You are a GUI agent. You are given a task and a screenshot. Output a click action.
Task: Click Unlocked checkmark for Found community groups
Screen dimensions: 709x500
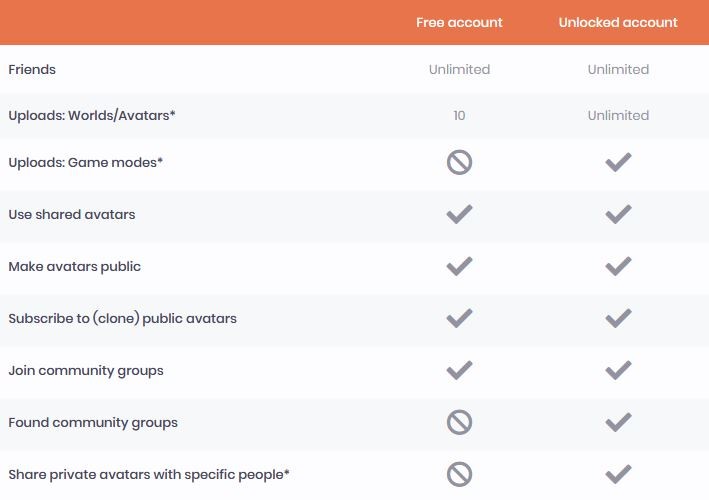618,422
